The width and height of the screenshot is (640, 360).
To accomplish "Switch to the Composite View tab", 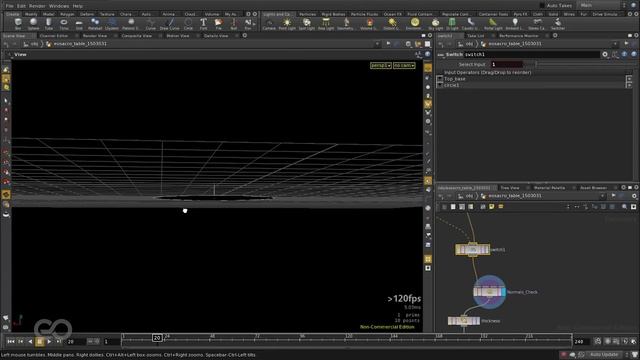I will [x=136, y=36].
